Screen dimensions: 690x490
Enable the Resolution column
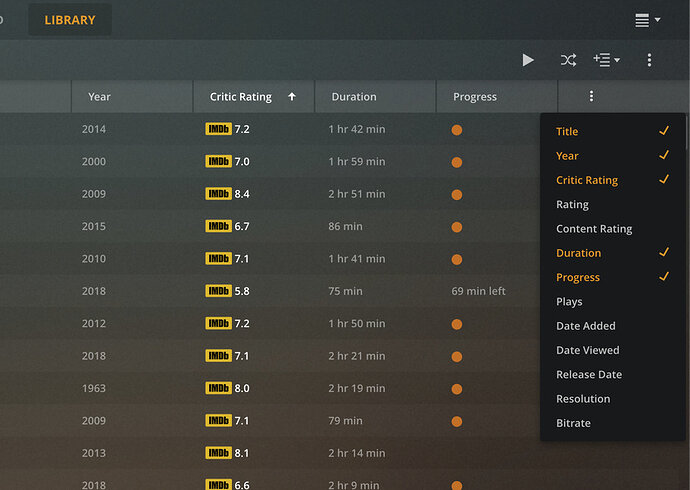pos(613,399)
